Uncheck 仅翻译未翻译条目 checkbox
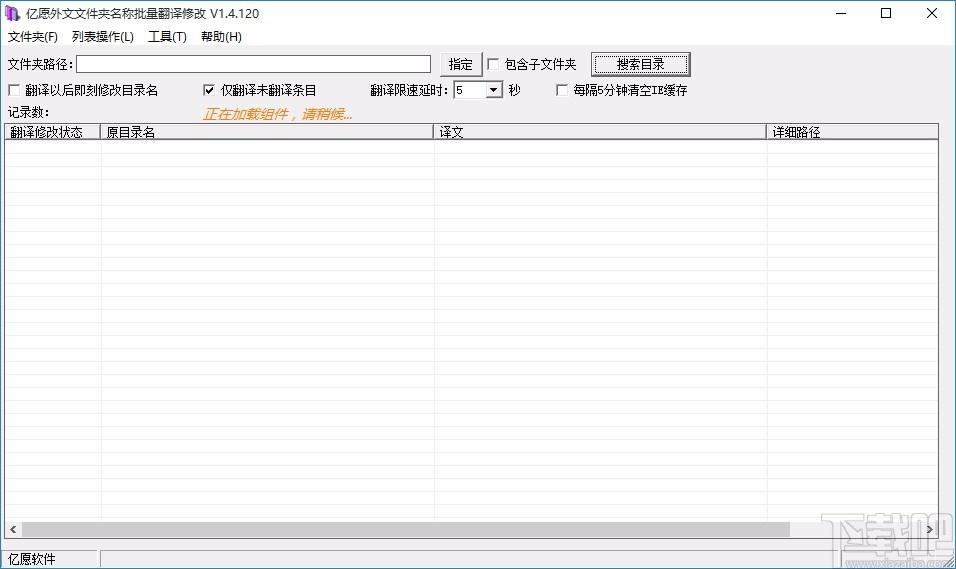Viewport: 956px width, 569px height. [209, 90]
